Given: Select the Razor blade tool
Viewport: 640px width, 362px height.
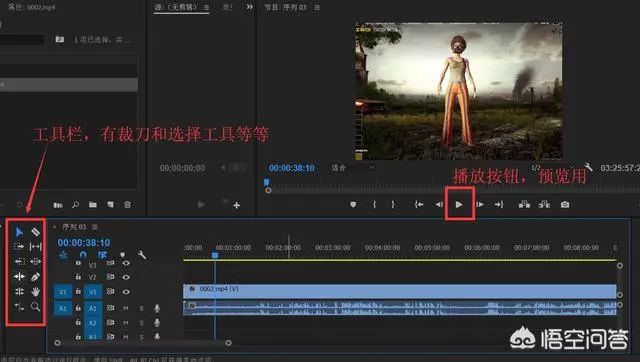Looking at the screenshot, I should point(36,232).
